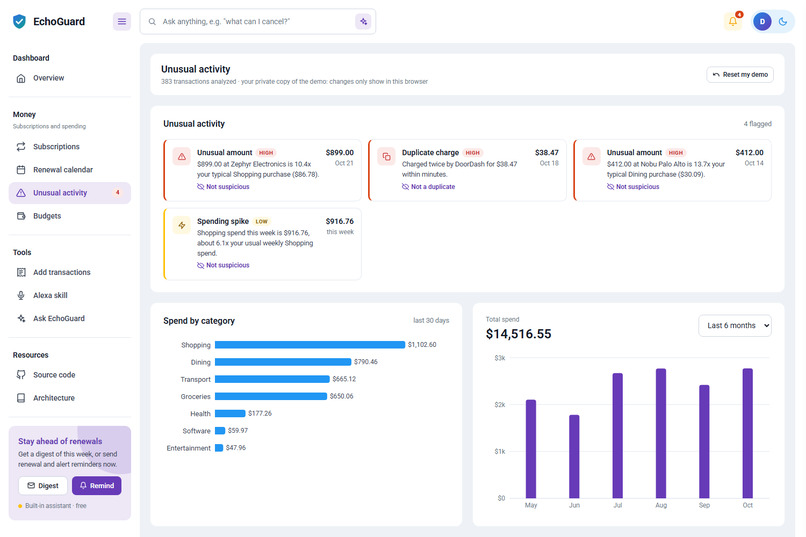
Task: Open the user avatar D menu
Action: pyautogui.click(x=762, y=22)
